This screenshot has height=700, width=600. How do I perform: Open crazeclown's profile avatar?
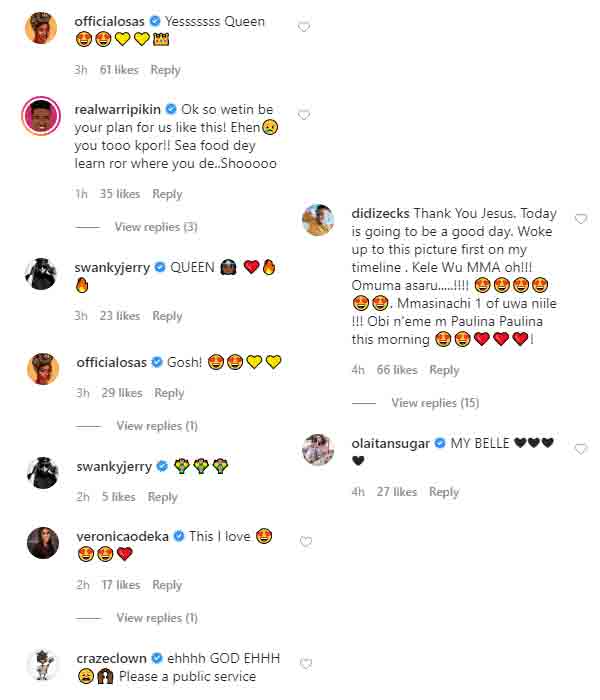tap(43, 664)
